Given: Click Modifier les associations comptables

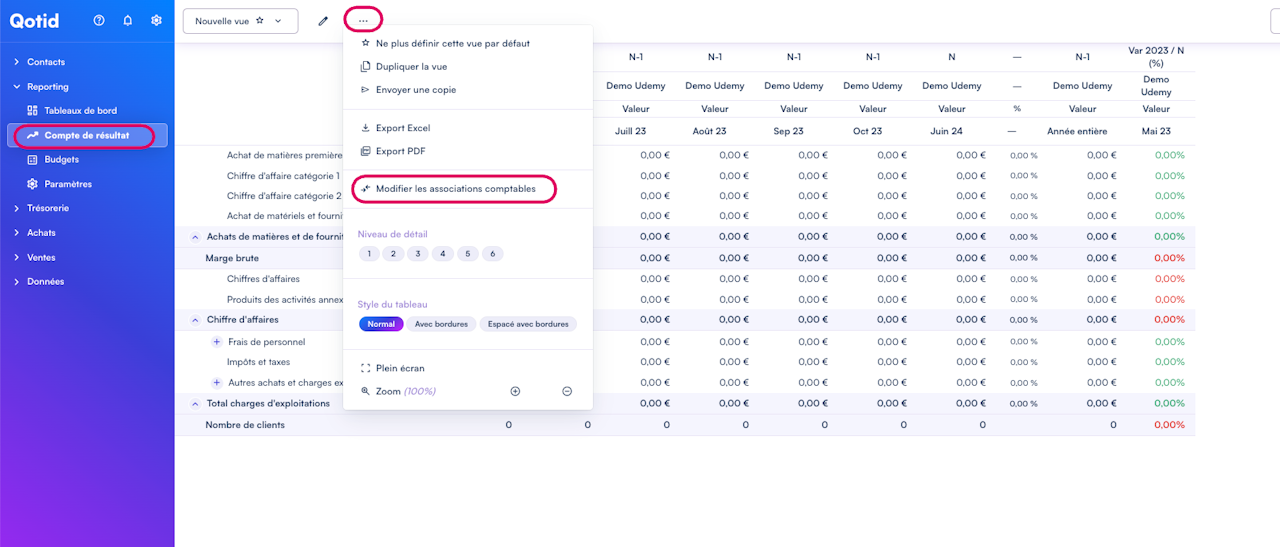Looking at the screenshot, I should click(x=455, y=189).
